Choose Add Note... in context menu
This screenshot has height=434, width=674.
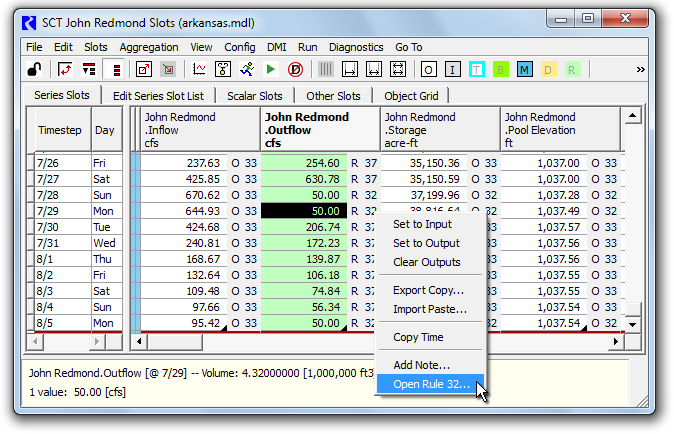[431, 365]
